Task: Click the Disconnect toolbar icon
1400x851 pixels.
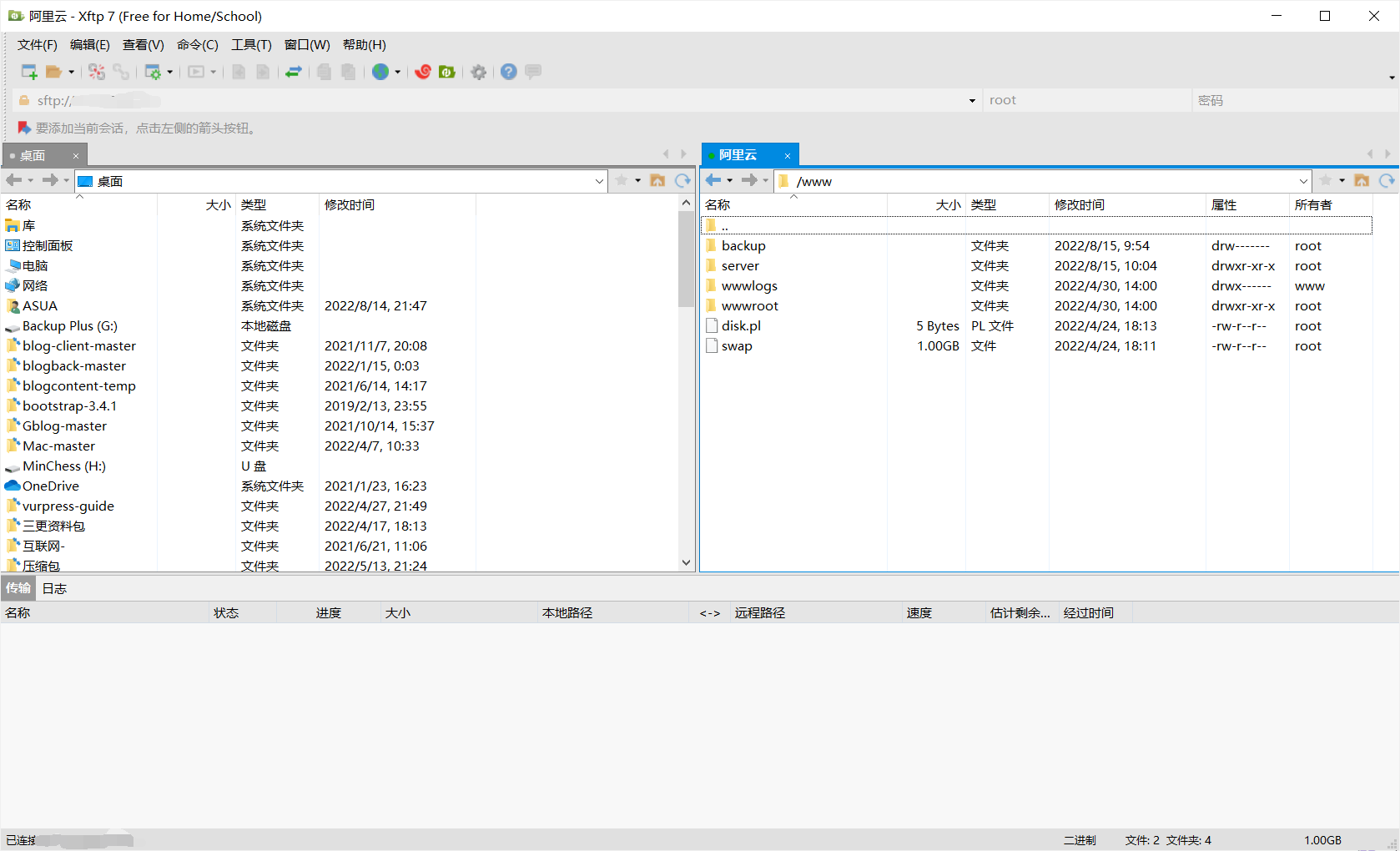Action: 97,72
